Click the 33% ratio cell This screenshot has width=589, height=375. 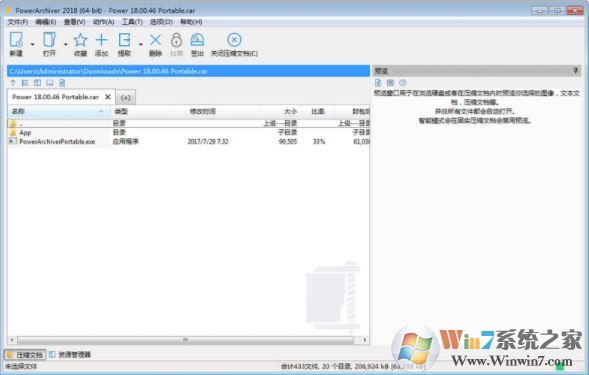319,142
